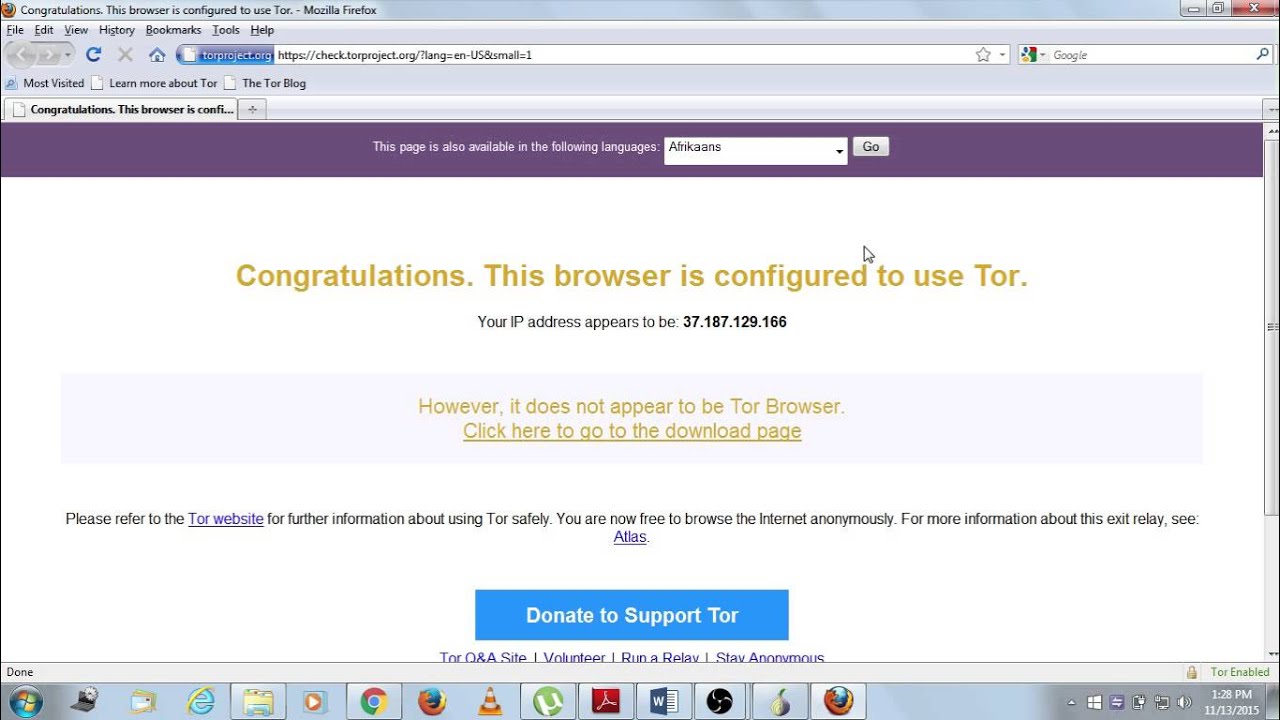Click the taskbar clock showing 1:28 PM
1280x720 pixels.
1231,702
